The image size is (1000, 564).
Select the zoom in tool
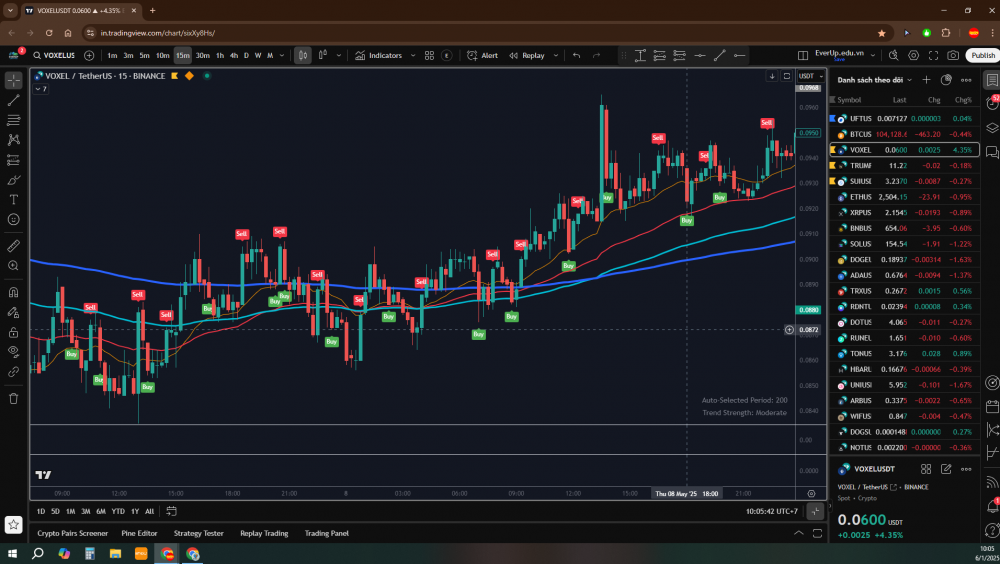[x=13, y=265]
